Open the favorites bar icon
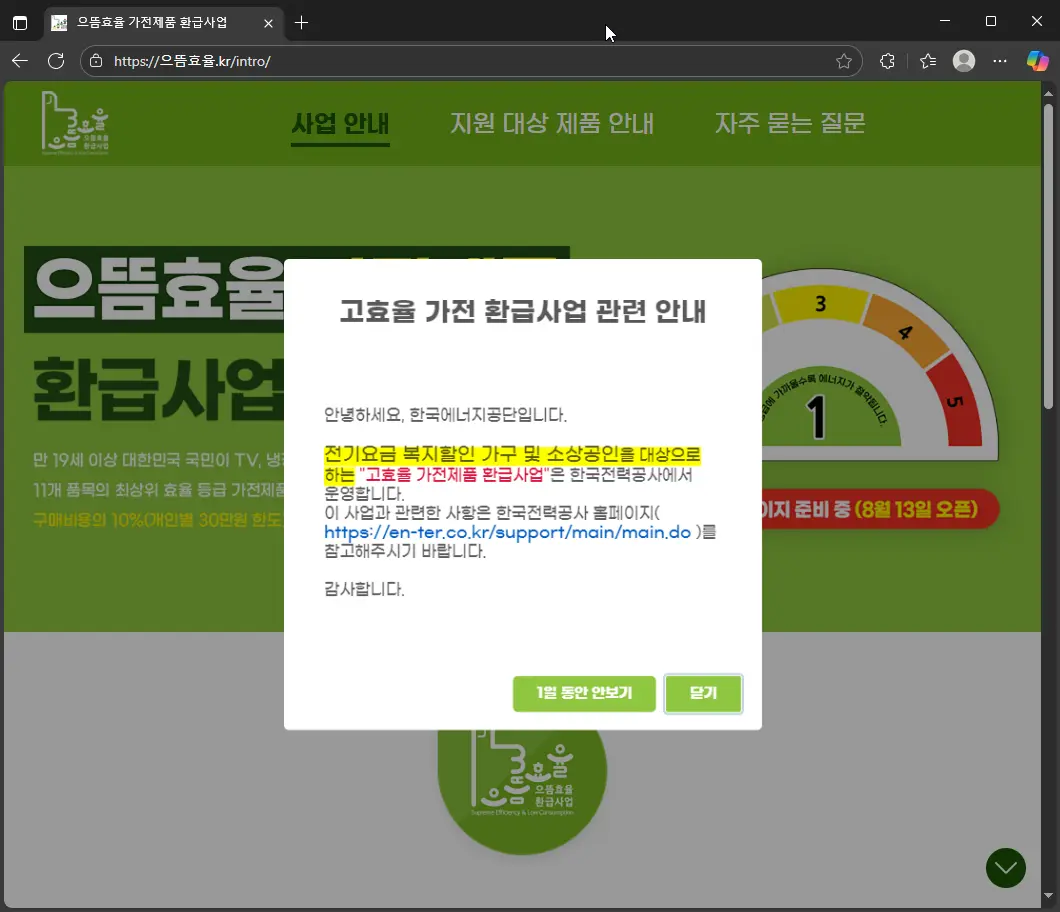The image size is (1060, 912). pyautogui.click(x=925, y=61)
